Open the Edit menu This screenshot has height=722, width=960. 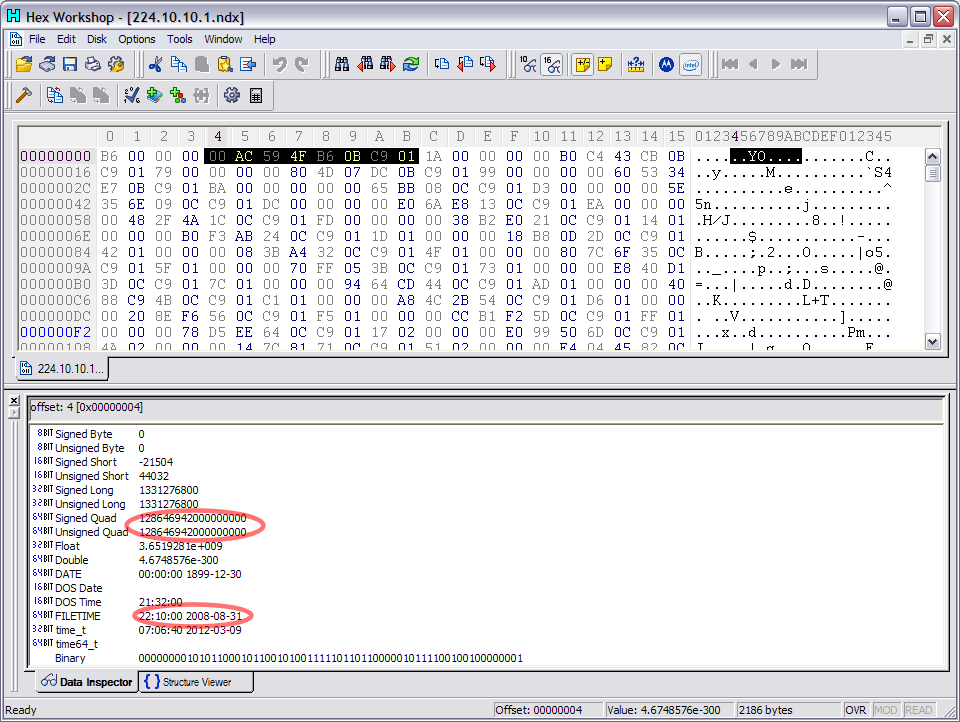pos(66,39)
